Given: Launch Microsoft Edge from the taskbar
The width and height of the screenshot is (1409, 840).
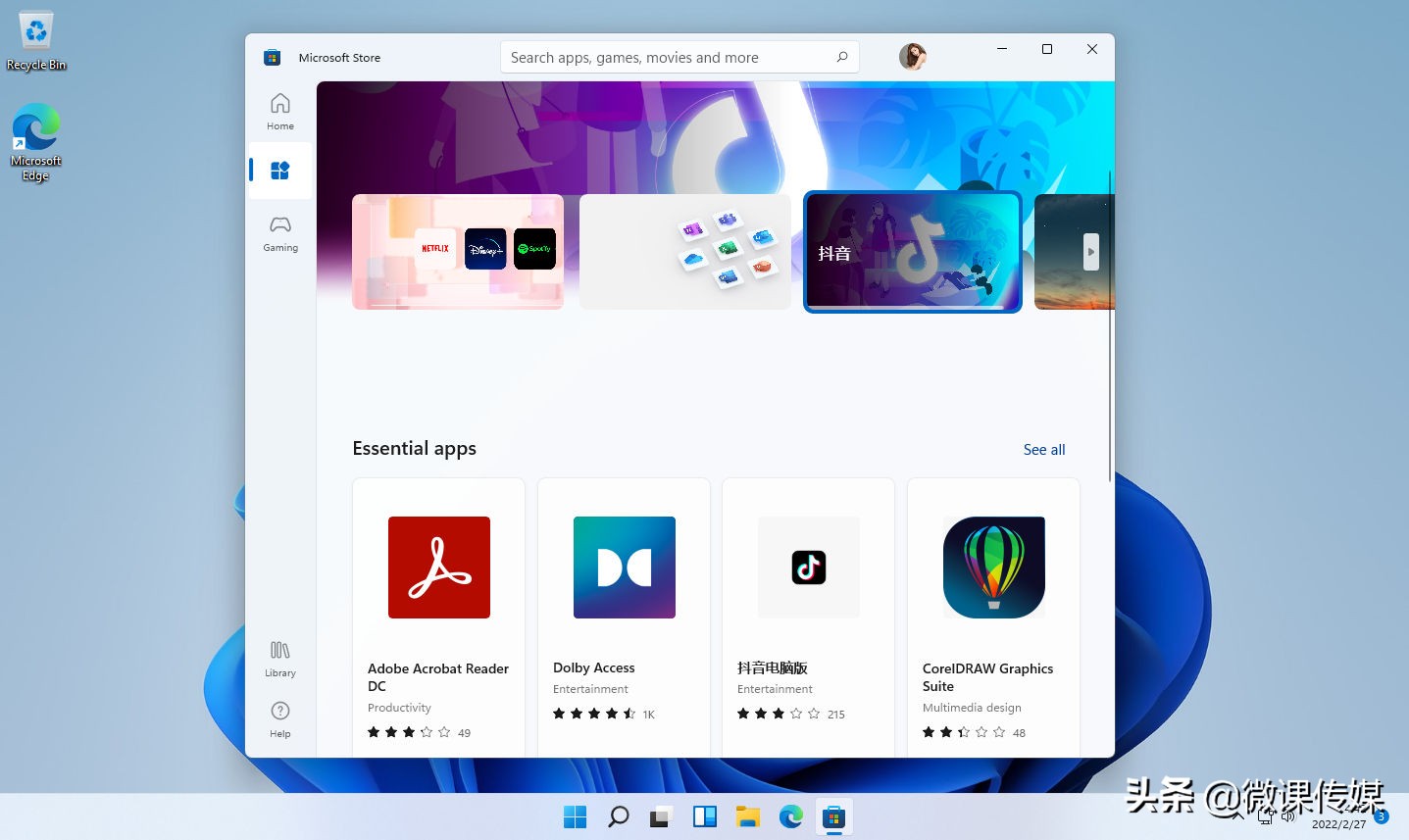Looking at the screenshot, I should point(790,816).
